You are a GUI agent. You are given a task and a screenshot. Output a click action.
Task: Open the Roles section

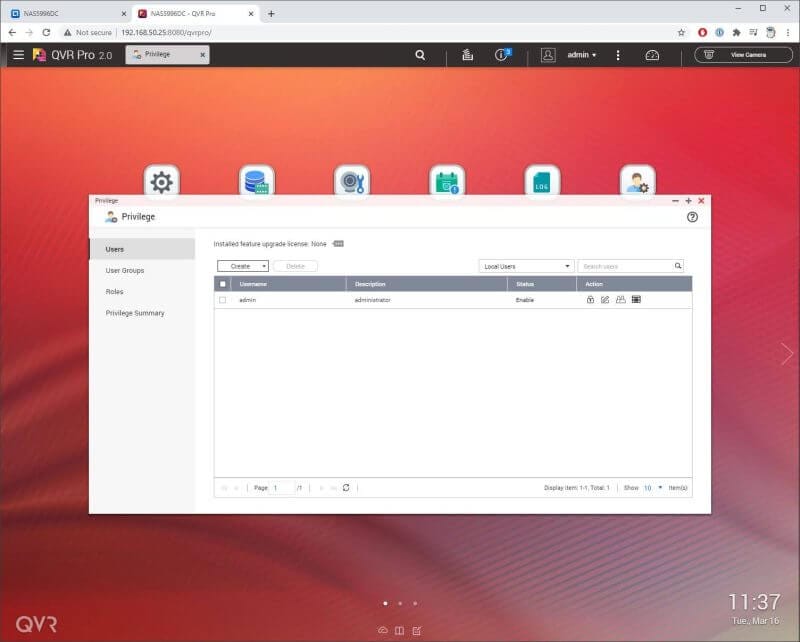pos(115,291)
